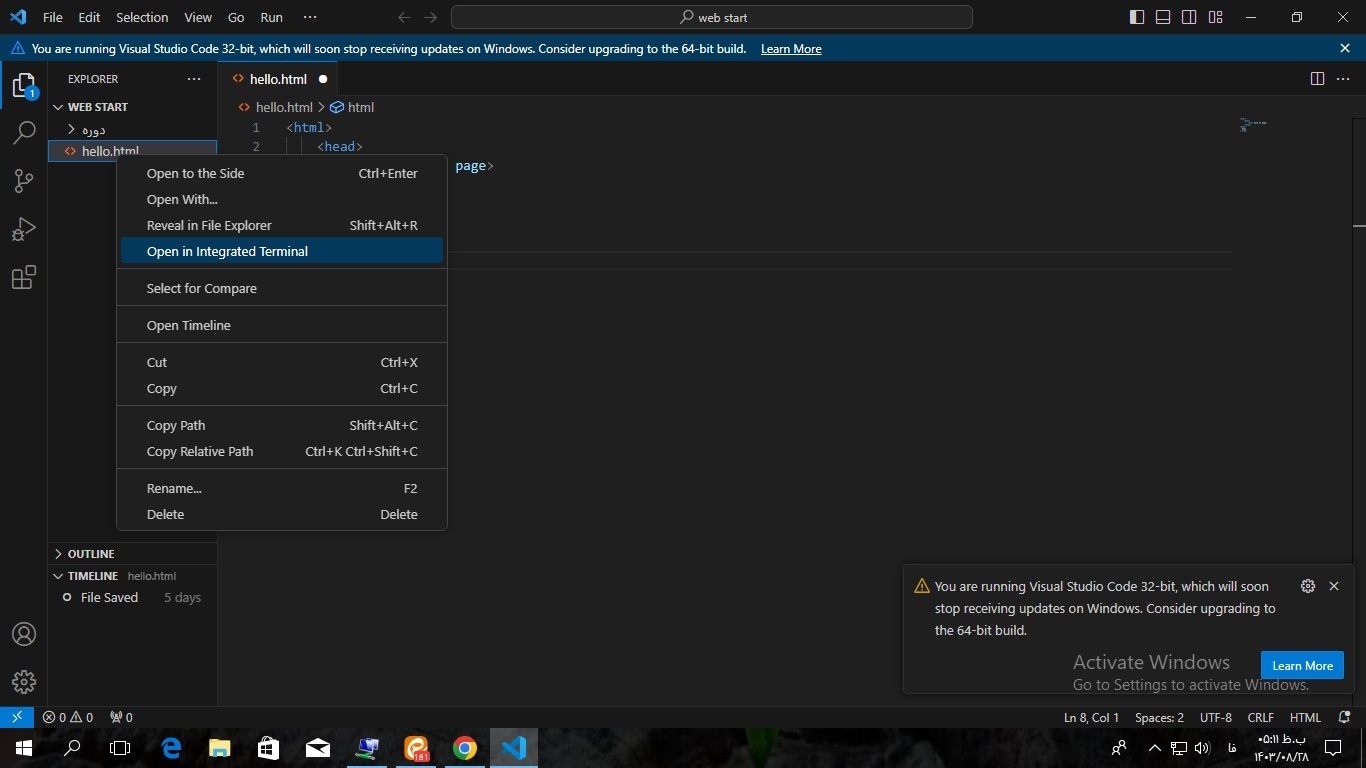Click Ln 8, Col 1 in the status bar
The image size is (1366, 768).
tap(1091, 717)
